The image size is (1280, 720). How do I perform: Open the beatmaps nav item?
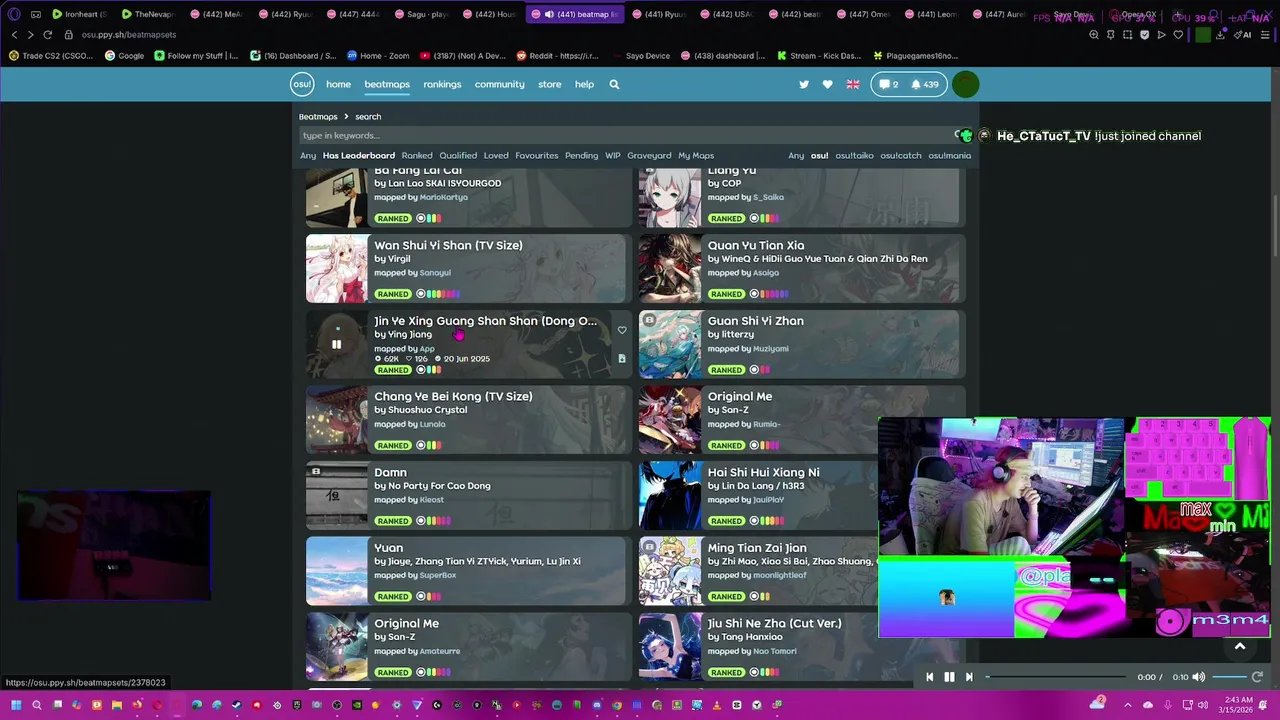point(387,85)
